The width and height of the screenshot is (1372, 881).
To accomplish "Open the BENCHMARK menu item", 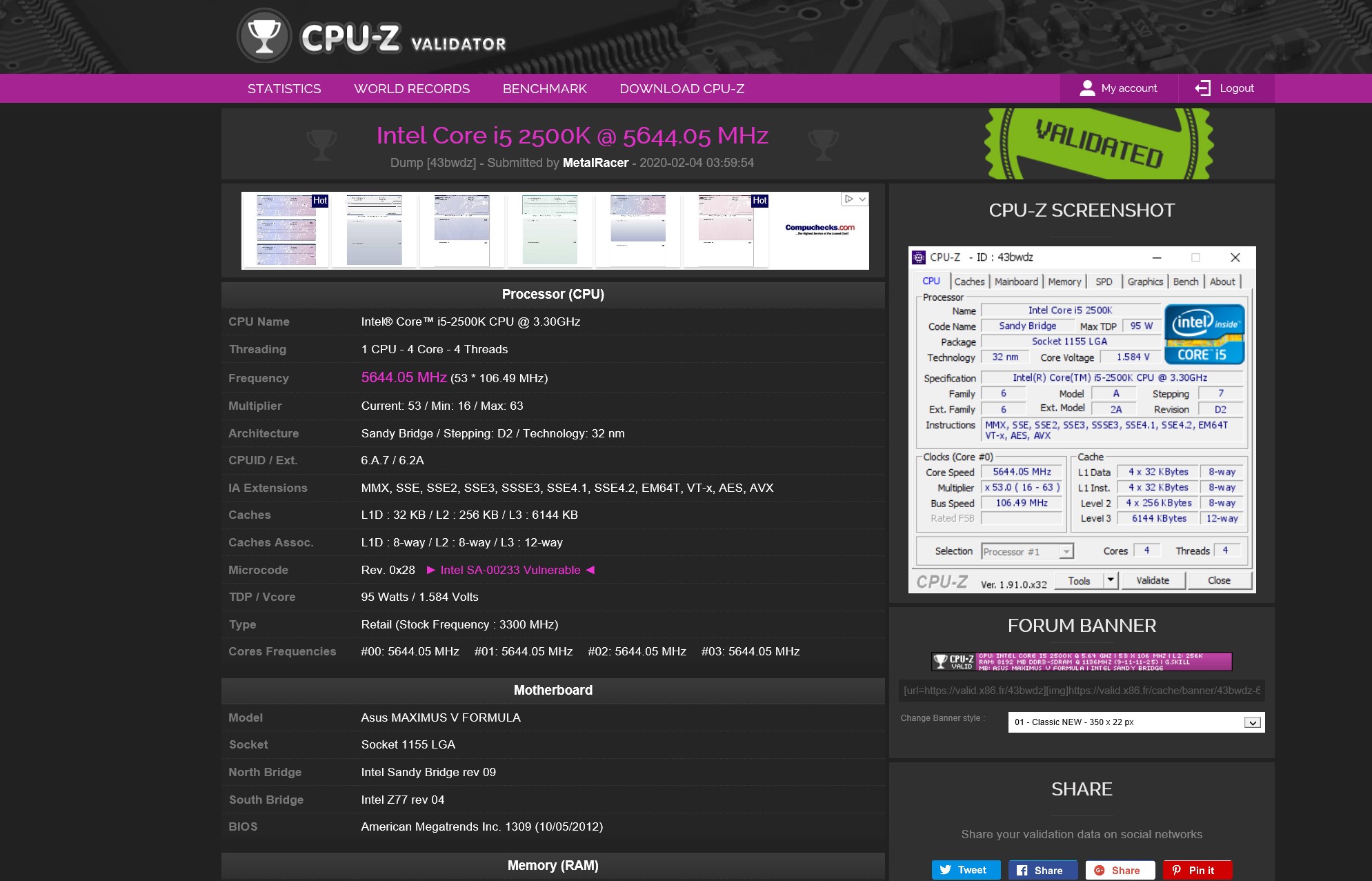I will (x=545, y=88).
